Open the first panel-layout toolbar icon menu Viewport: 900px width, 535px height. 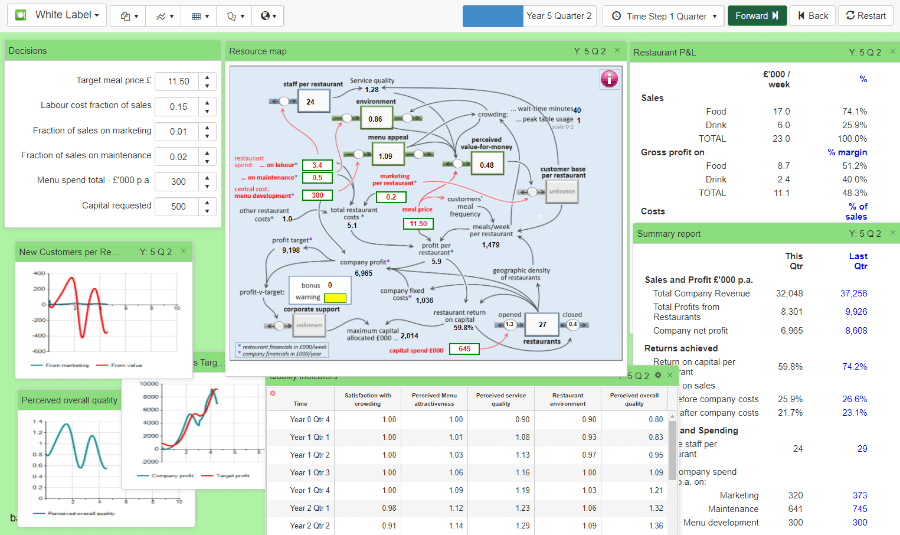128,16
